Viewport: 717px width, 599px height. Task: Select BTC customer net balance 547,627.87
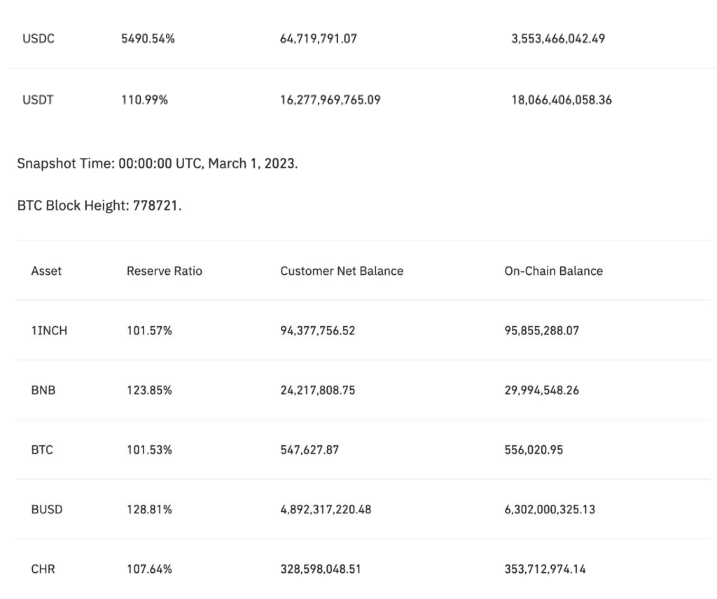[x=309, y=450]
